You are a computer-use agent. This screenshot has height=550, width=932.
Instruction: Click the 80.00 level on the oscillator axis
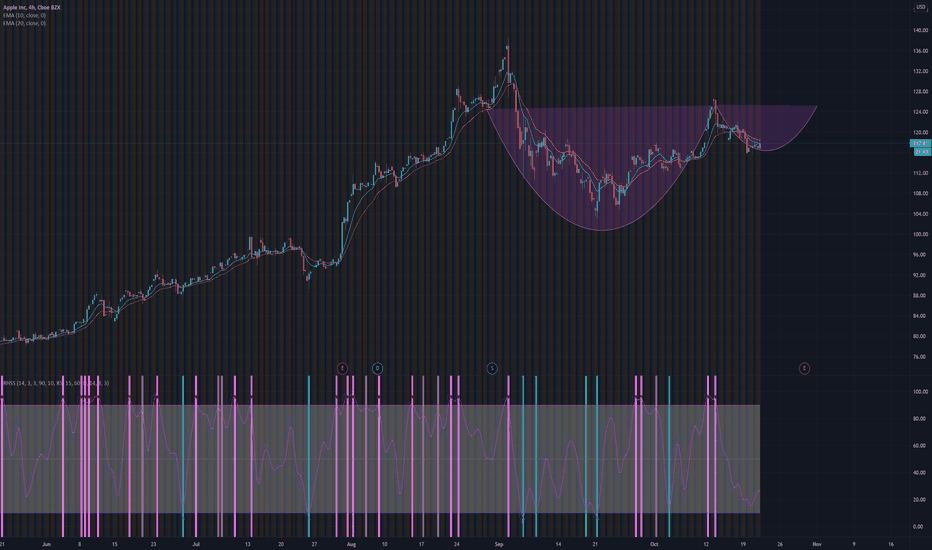pos(921,419)
